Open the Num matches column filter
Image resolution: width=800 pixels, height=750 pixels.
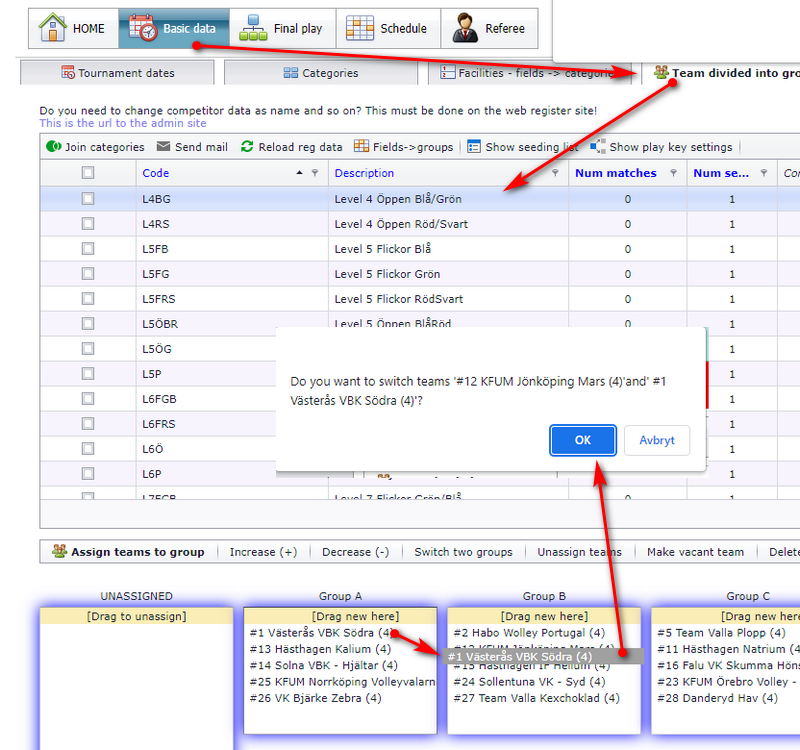pyautogui.click(x=673, y=173)
